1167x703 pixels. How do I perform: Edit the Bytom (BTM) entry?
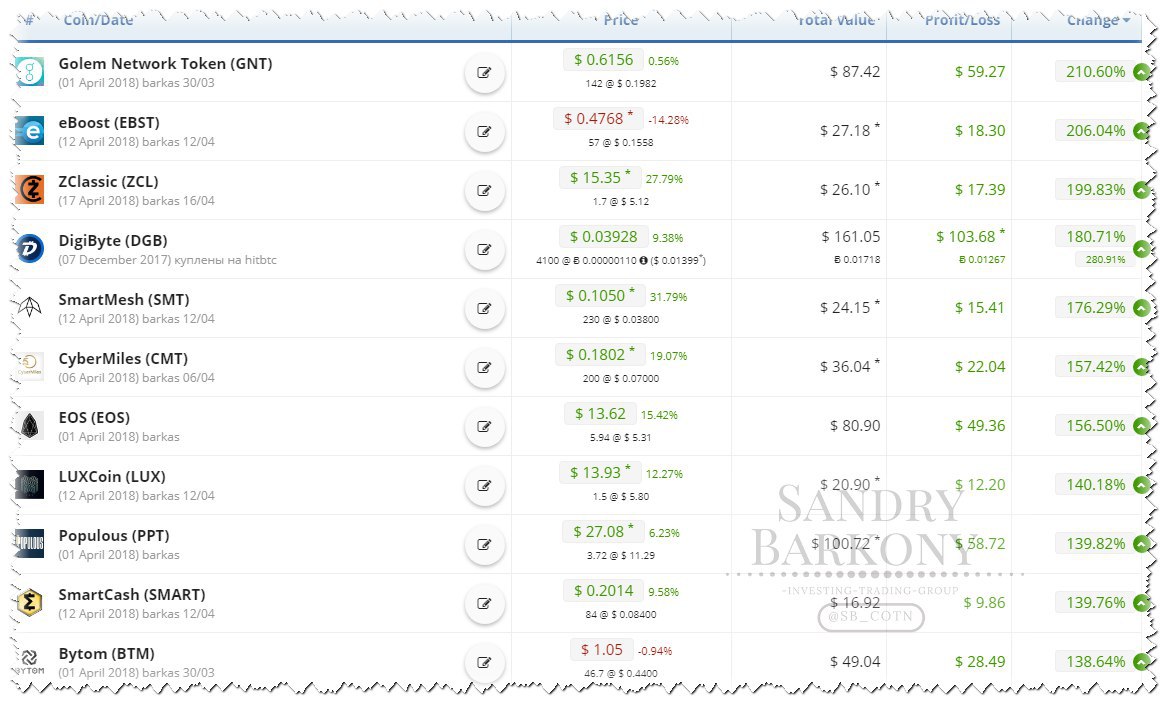point(485,662)
